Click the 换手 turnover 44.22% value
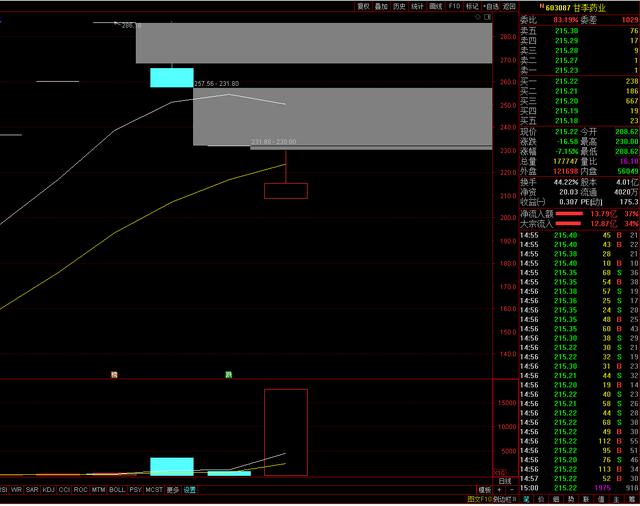Image resolution: width=640 pixels, height=506 pixels. [x=566, y=182]
